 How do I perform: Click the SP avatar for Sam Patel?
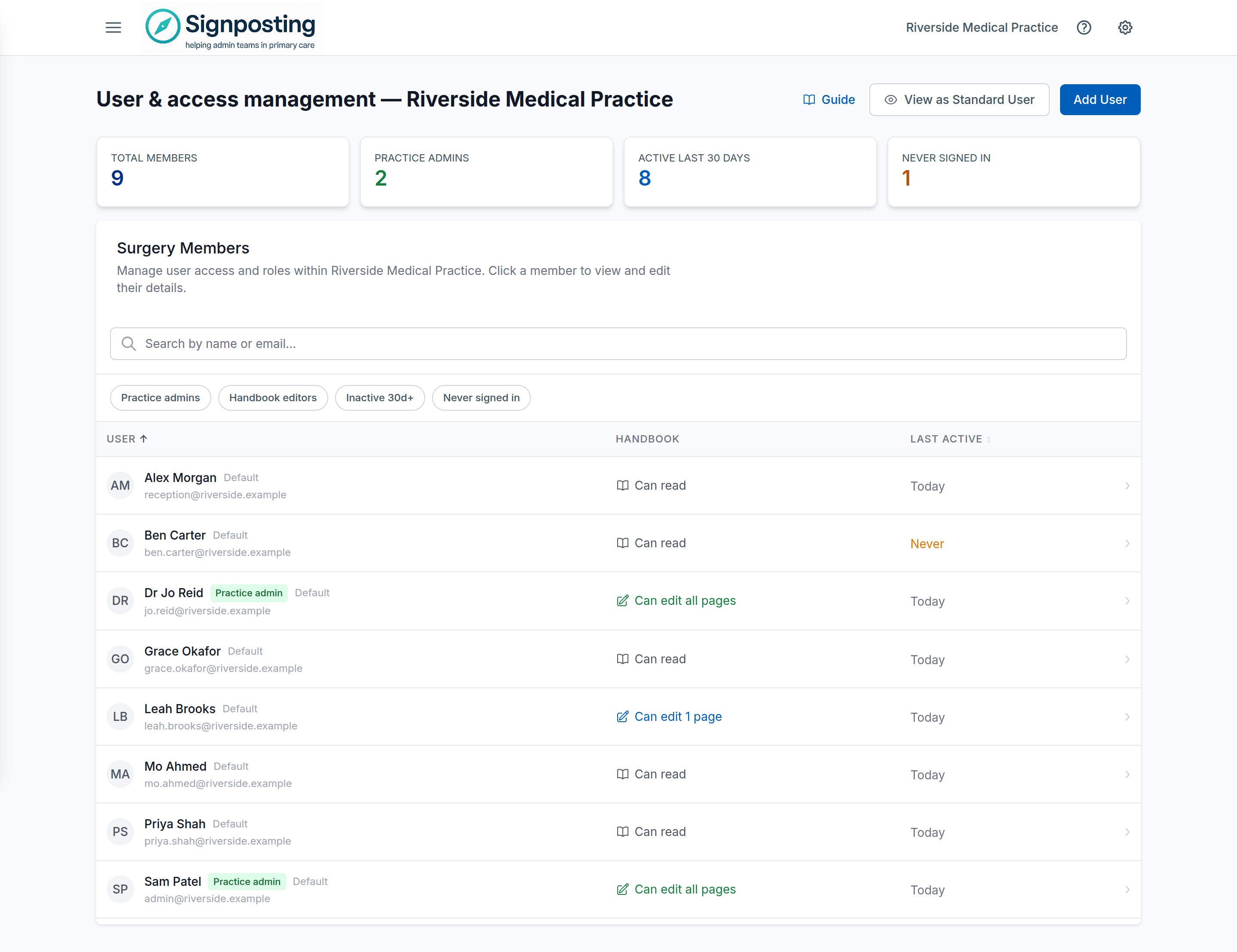[x=120, y=889]
